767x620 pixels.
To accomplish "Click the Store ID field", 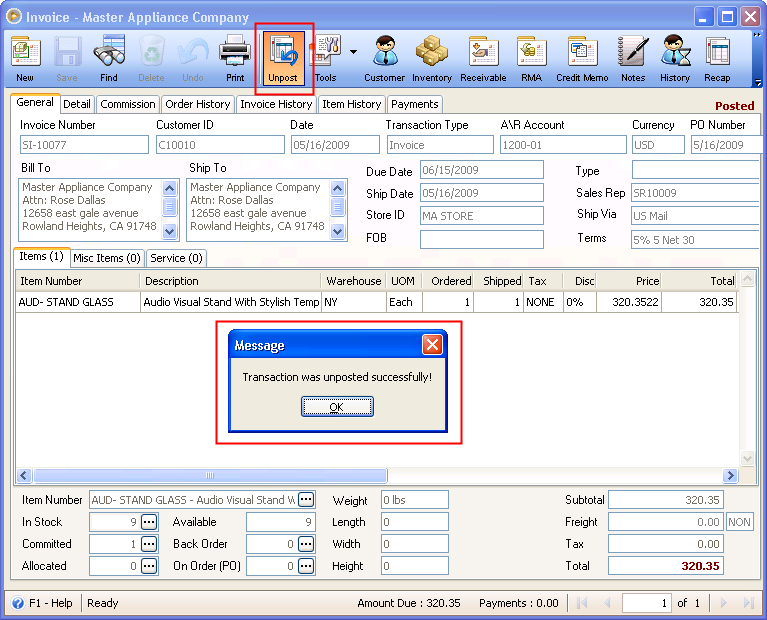I will (482, 216).
